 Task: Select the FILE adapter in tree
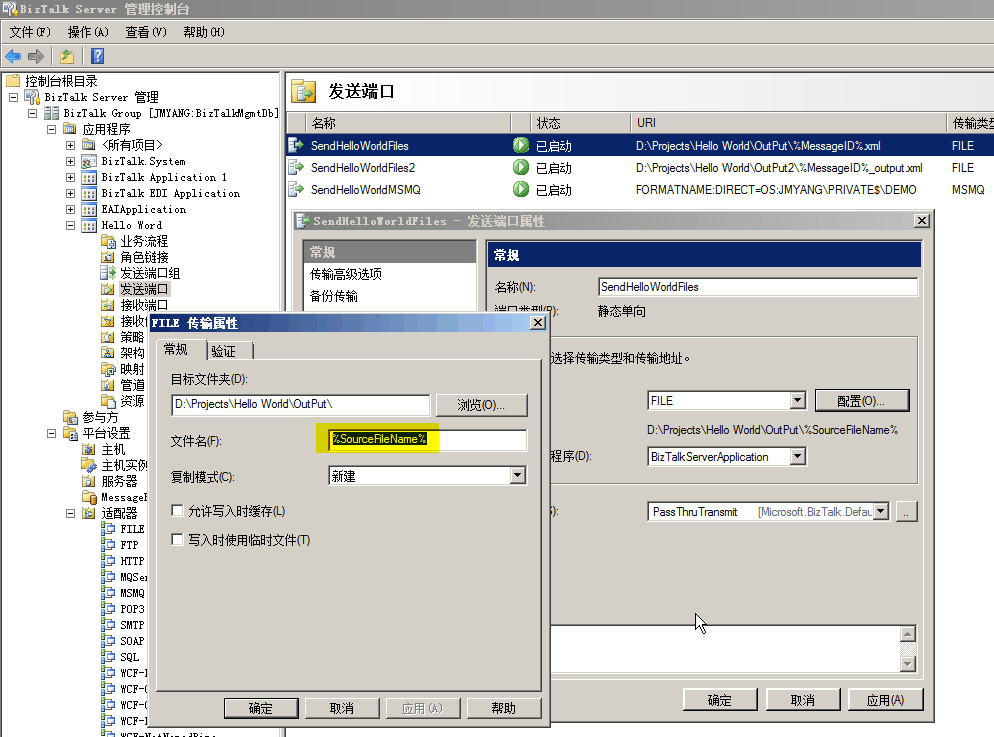point(132,529)
